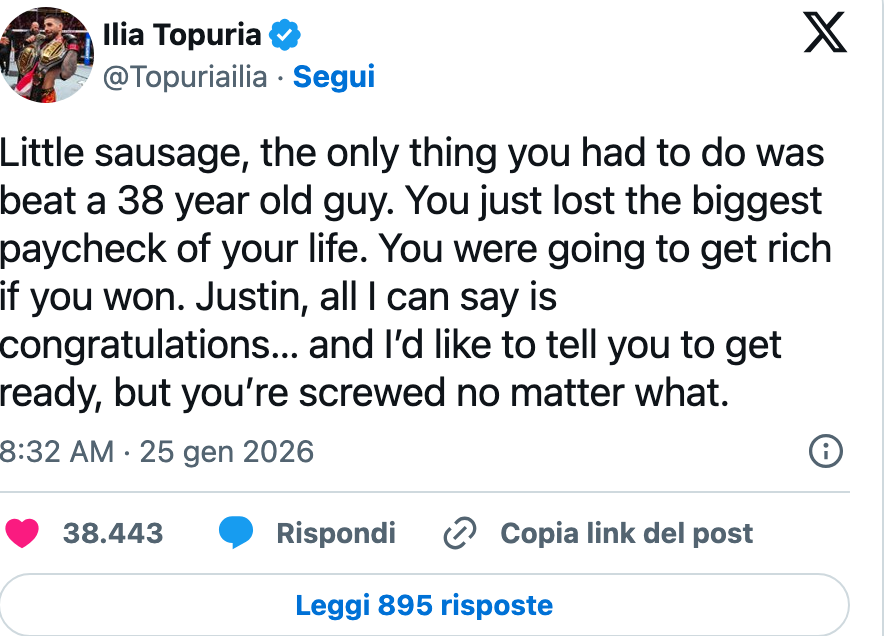Viewport: 886px width, 636px height.
Task: Click the 25 gen 2026 date
Action: tap(227, 451)
